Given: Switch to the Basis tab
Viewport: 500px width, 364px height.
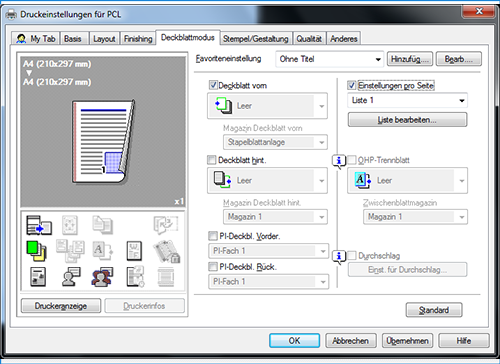Looking at the screenshot, I should [73, 39].
